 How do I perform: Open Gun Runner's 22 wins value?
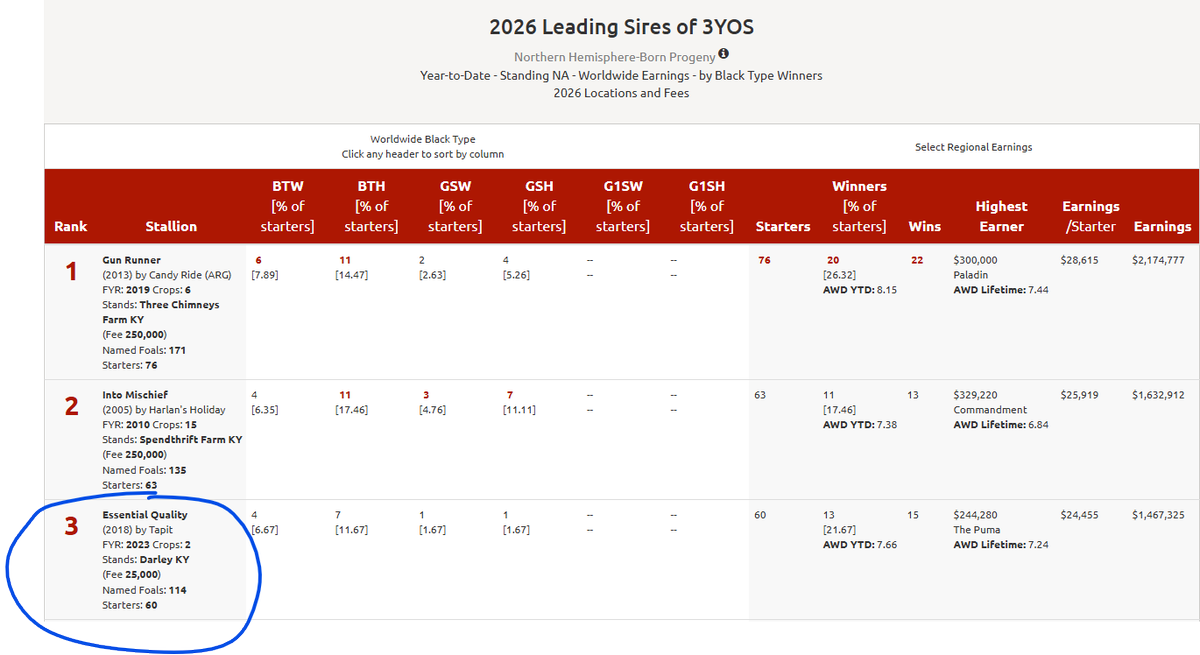pyautogui.click(x=917, y=260)
